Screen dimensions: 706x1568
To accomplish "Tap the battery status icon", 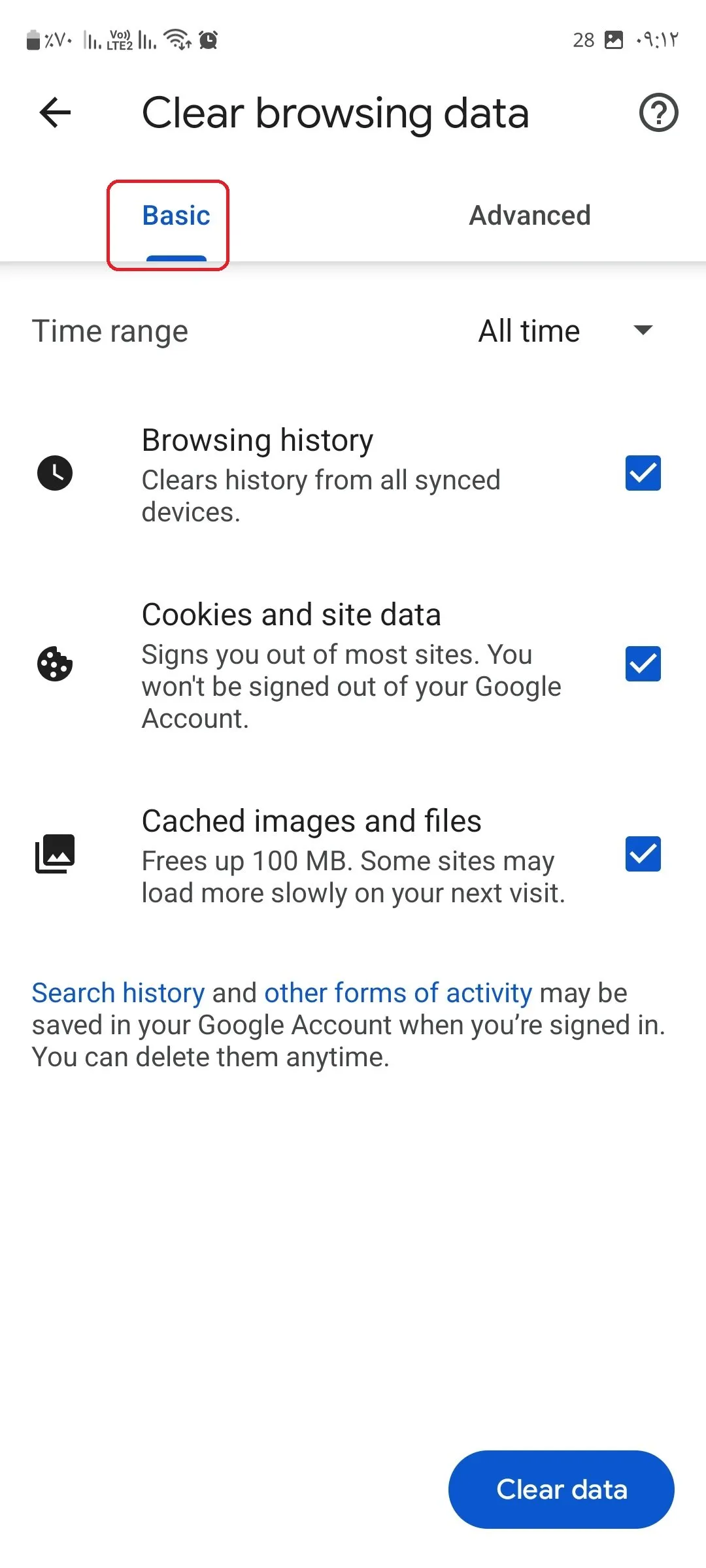I will click(33, 41).
